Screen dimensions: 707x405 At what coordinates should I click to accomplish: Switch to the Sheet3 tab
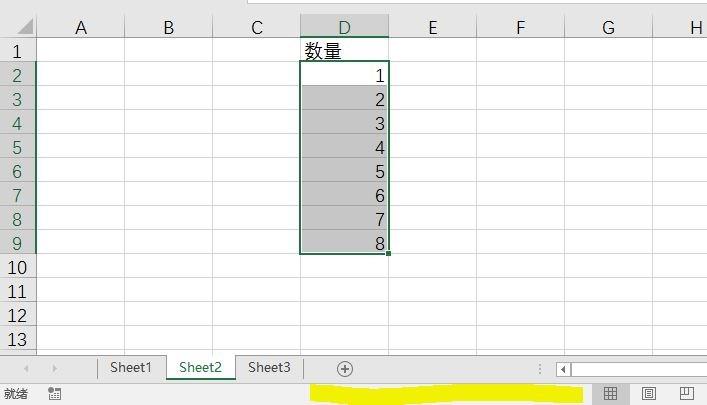(x=269, y=367)
